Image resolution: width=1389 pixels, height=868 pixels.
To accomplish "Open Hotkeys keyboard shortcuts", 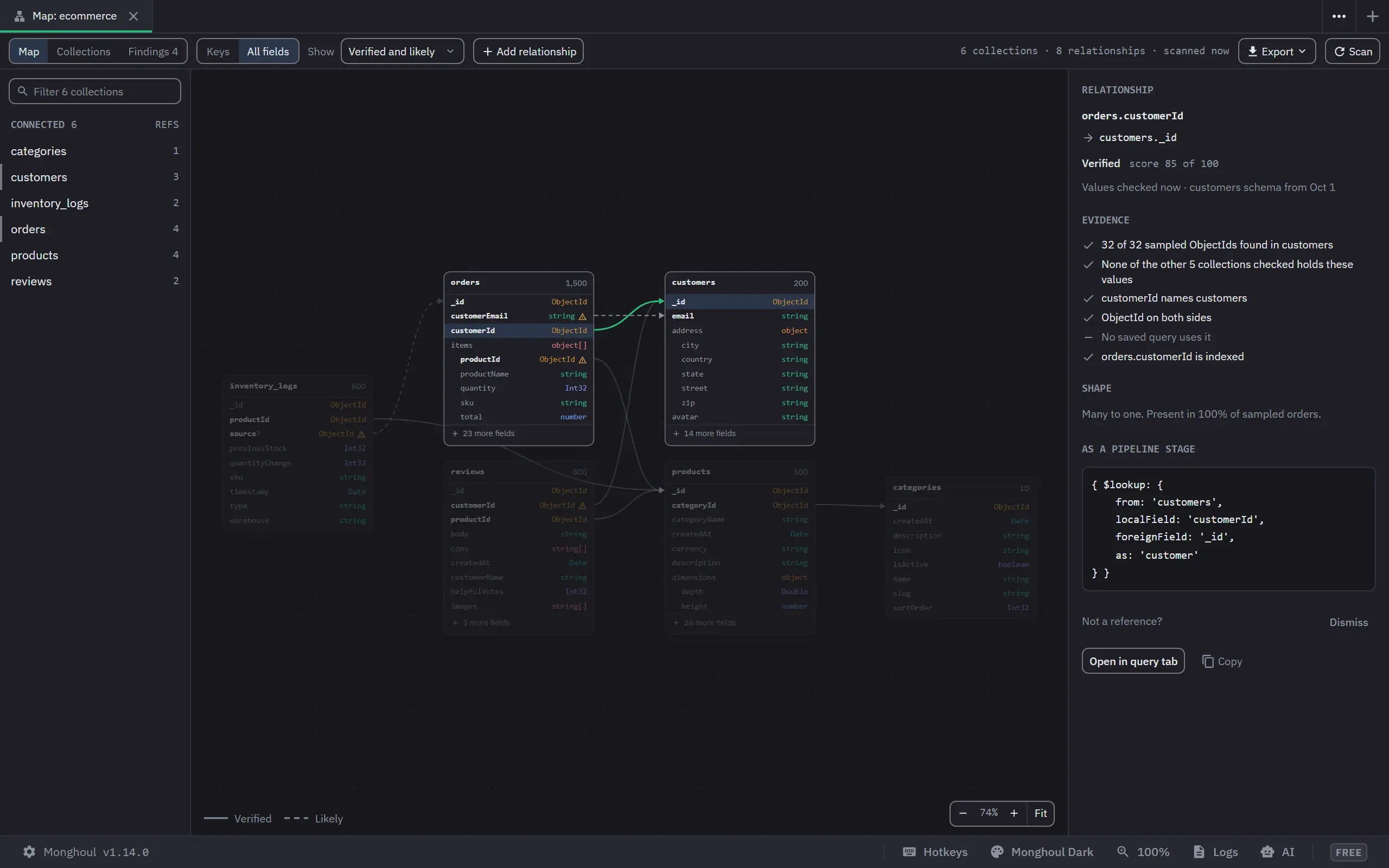I will [x=935, y=851].
